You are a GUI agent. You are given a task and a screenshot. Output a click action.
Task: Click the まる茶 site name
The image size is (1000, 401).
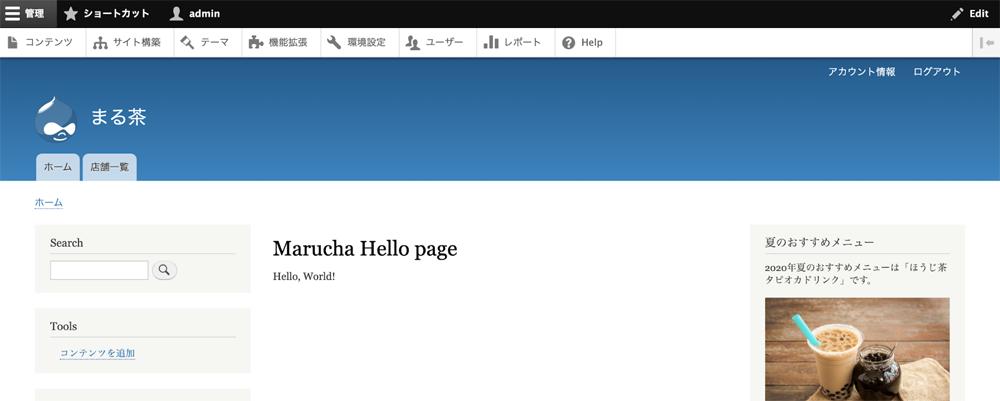118,117
